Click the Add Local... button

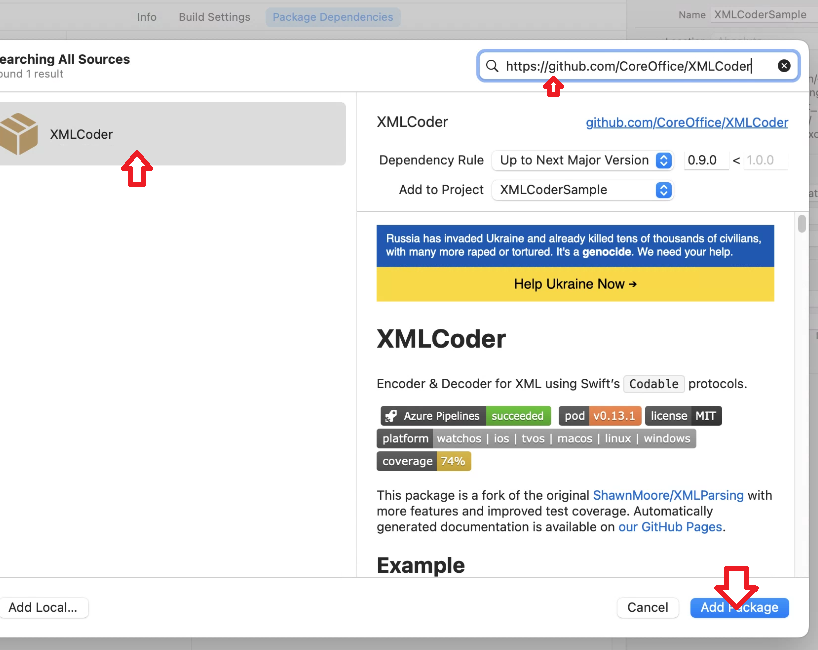pos(43,608)
